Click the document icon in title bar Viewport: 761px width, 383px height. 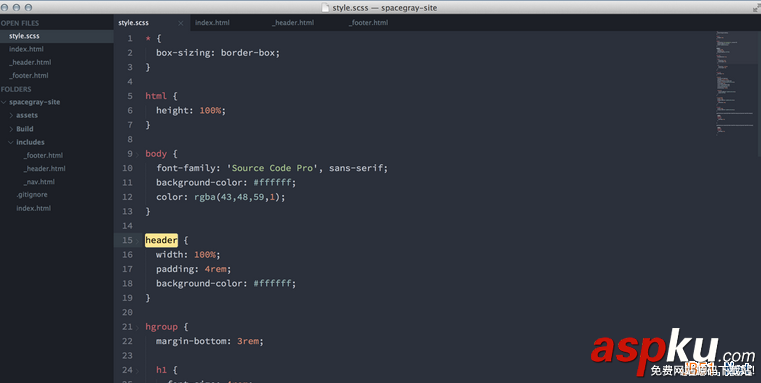point(325,8)
